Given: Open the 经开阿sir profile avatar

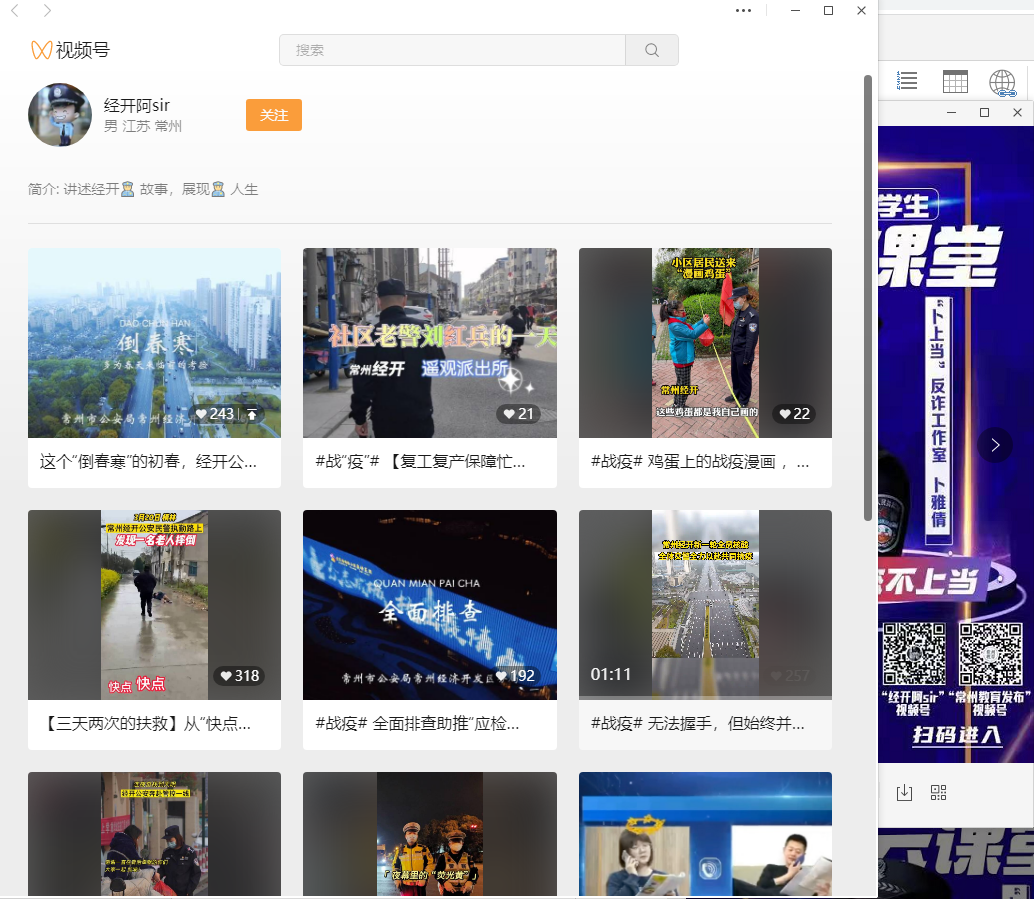Looking at the screenshot, I should 60,115.
